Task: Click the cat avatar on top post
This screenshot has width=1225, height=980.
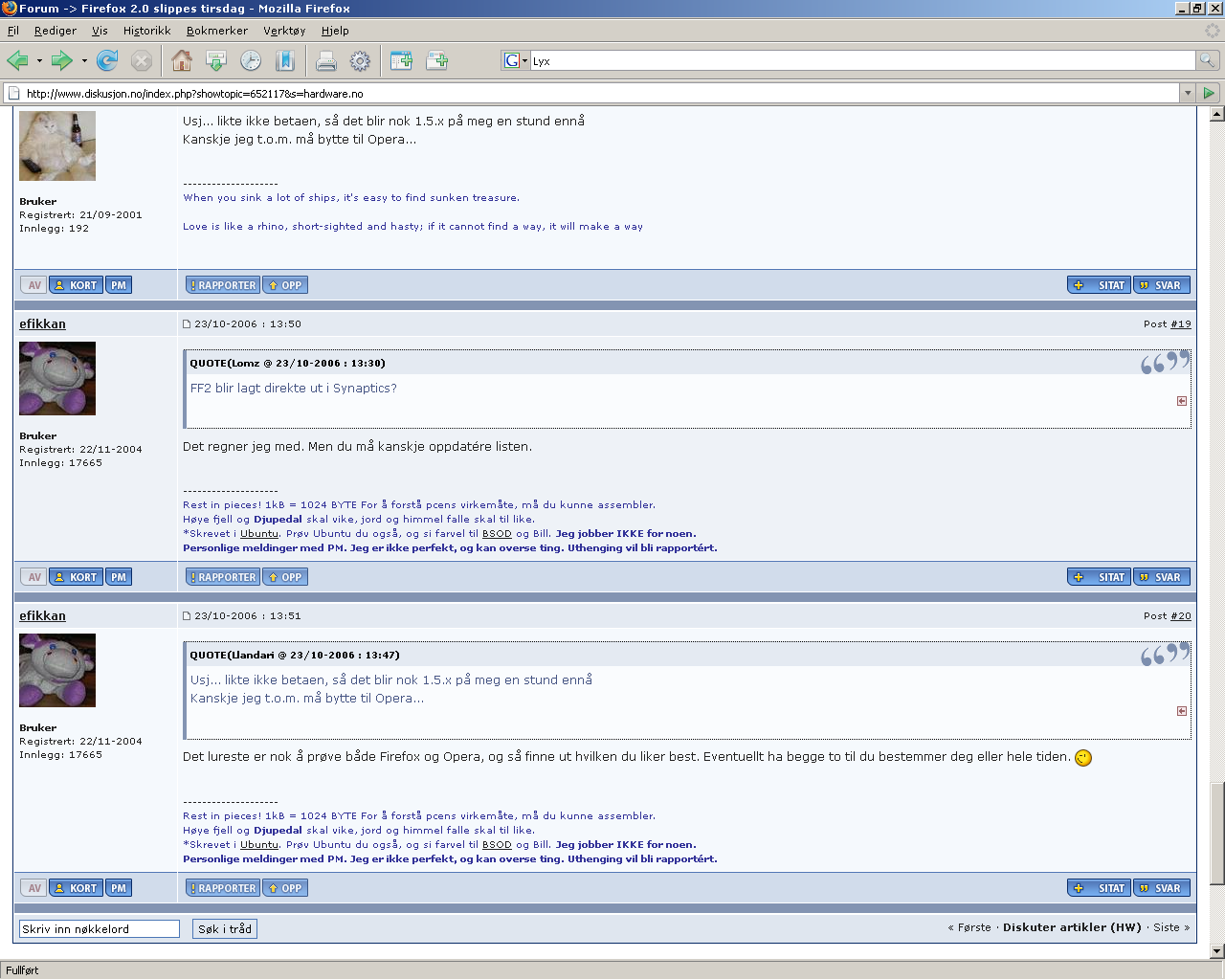Action: click(57, 145)
